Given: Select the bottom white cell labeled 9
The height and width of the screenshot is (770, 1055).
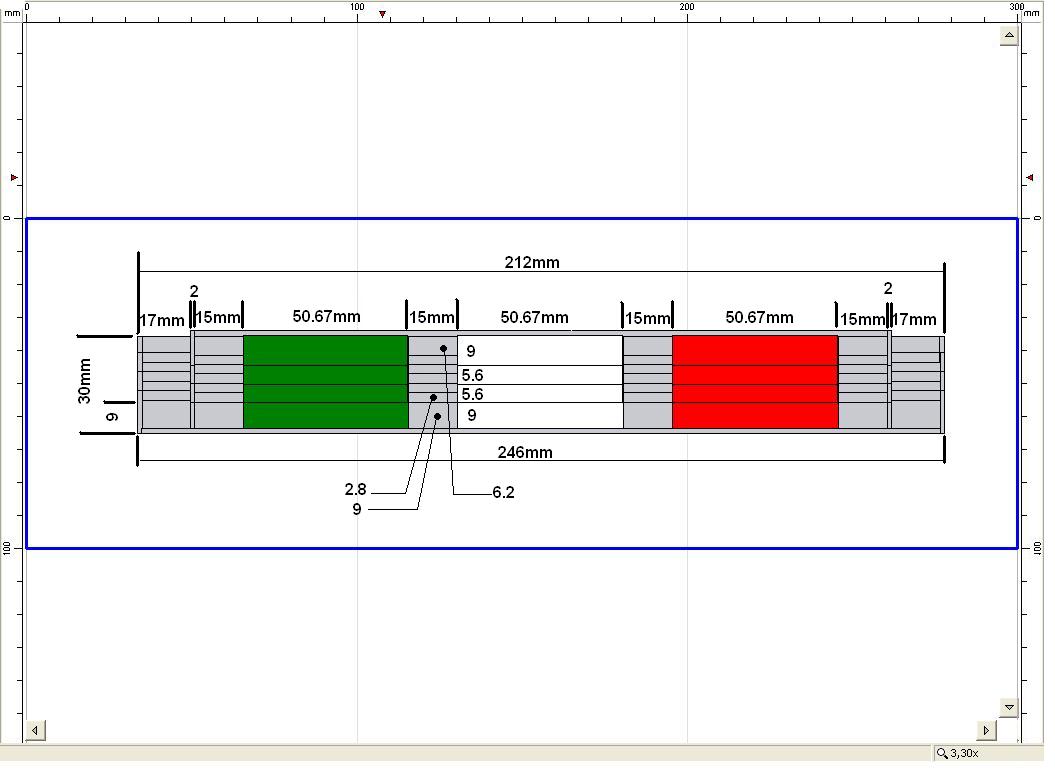Looking at the screenshot, I should (540, 415).
